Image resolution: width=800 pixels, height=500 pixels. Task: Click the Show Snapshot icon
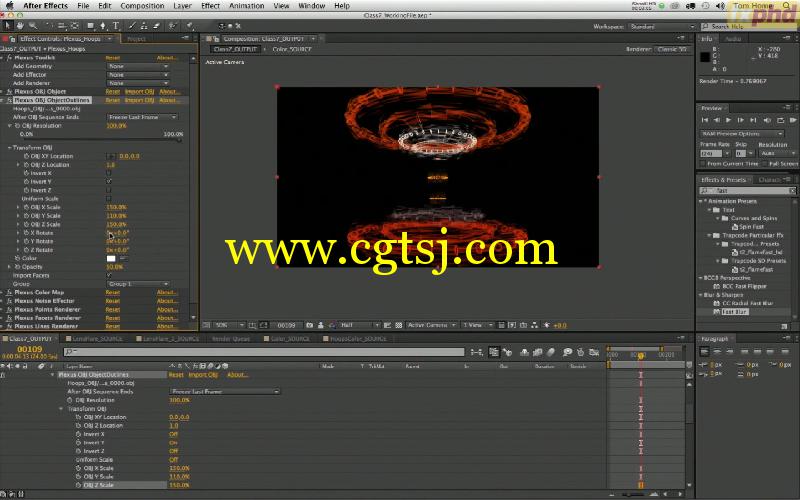(x=320, y=325)
